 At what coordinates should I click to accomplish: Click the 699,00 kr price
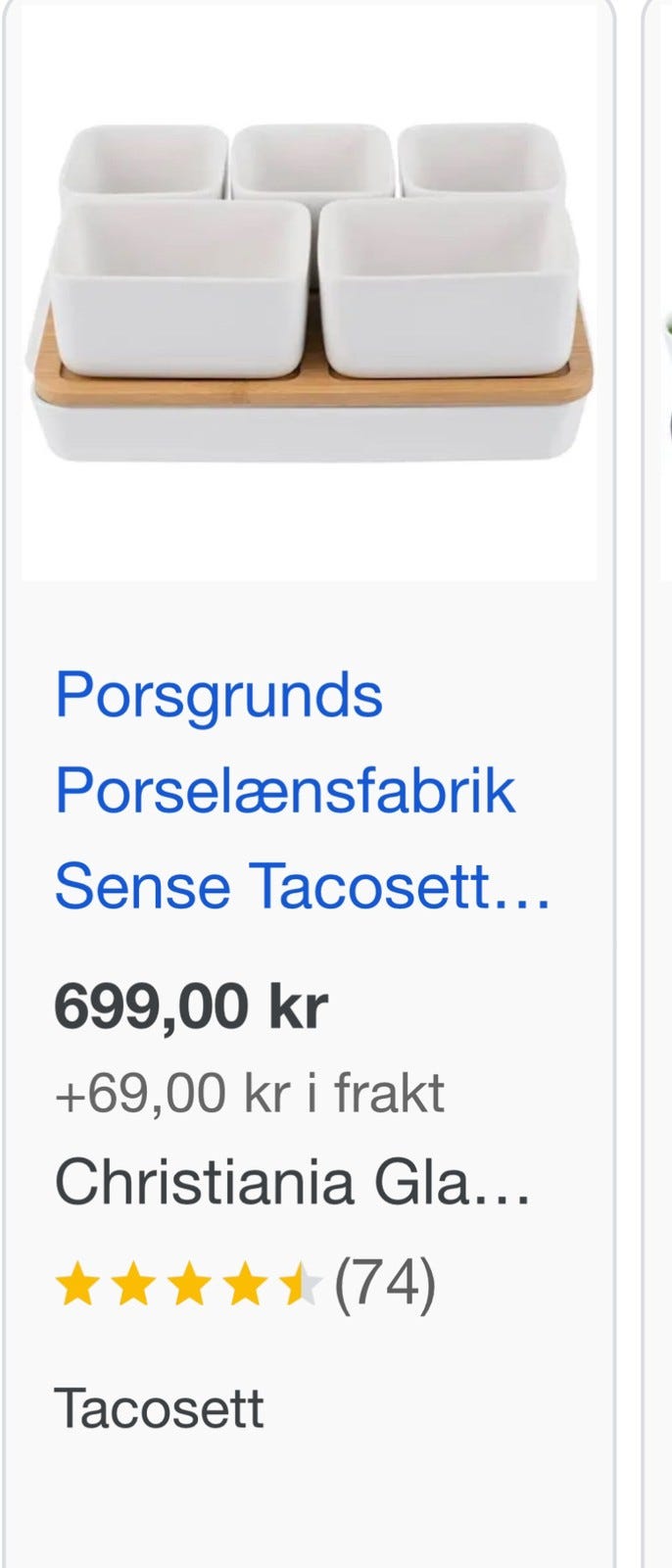point(191,1005)
